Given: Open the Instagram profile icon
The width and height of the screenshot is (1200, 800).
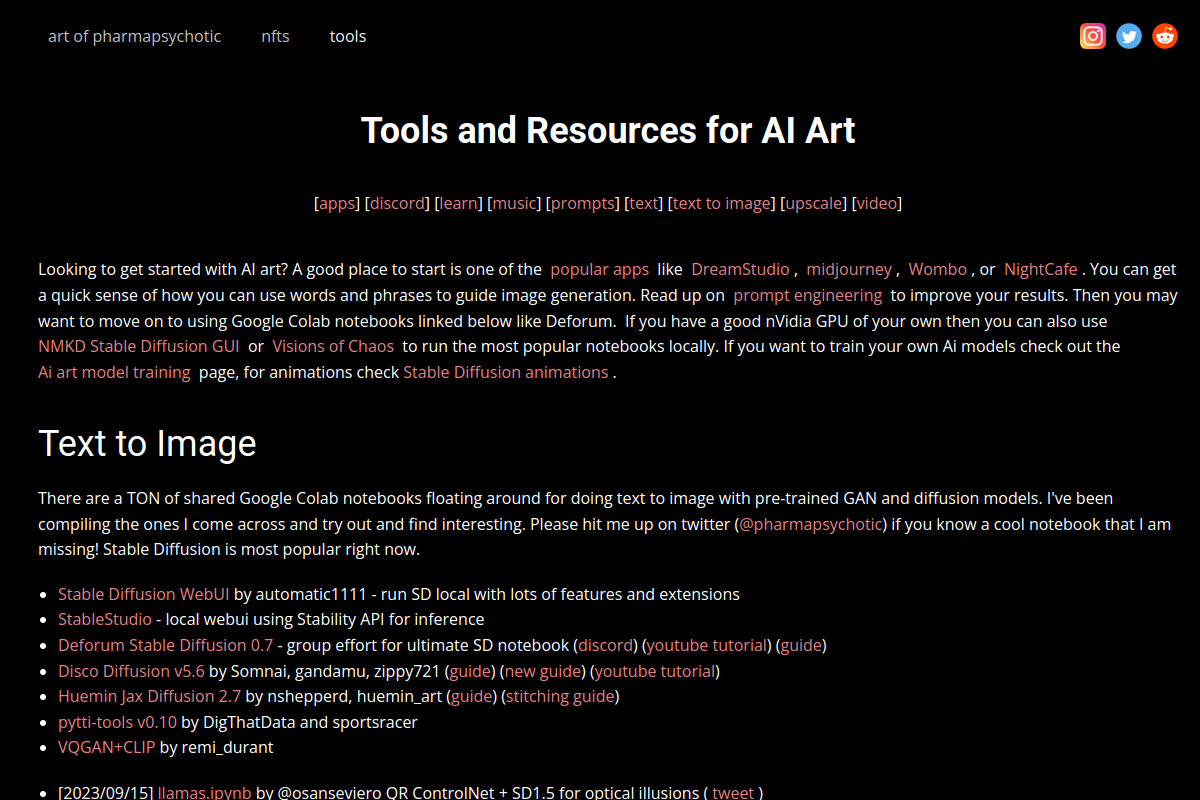Looking at the screenshot, I should coord(1093,36).
